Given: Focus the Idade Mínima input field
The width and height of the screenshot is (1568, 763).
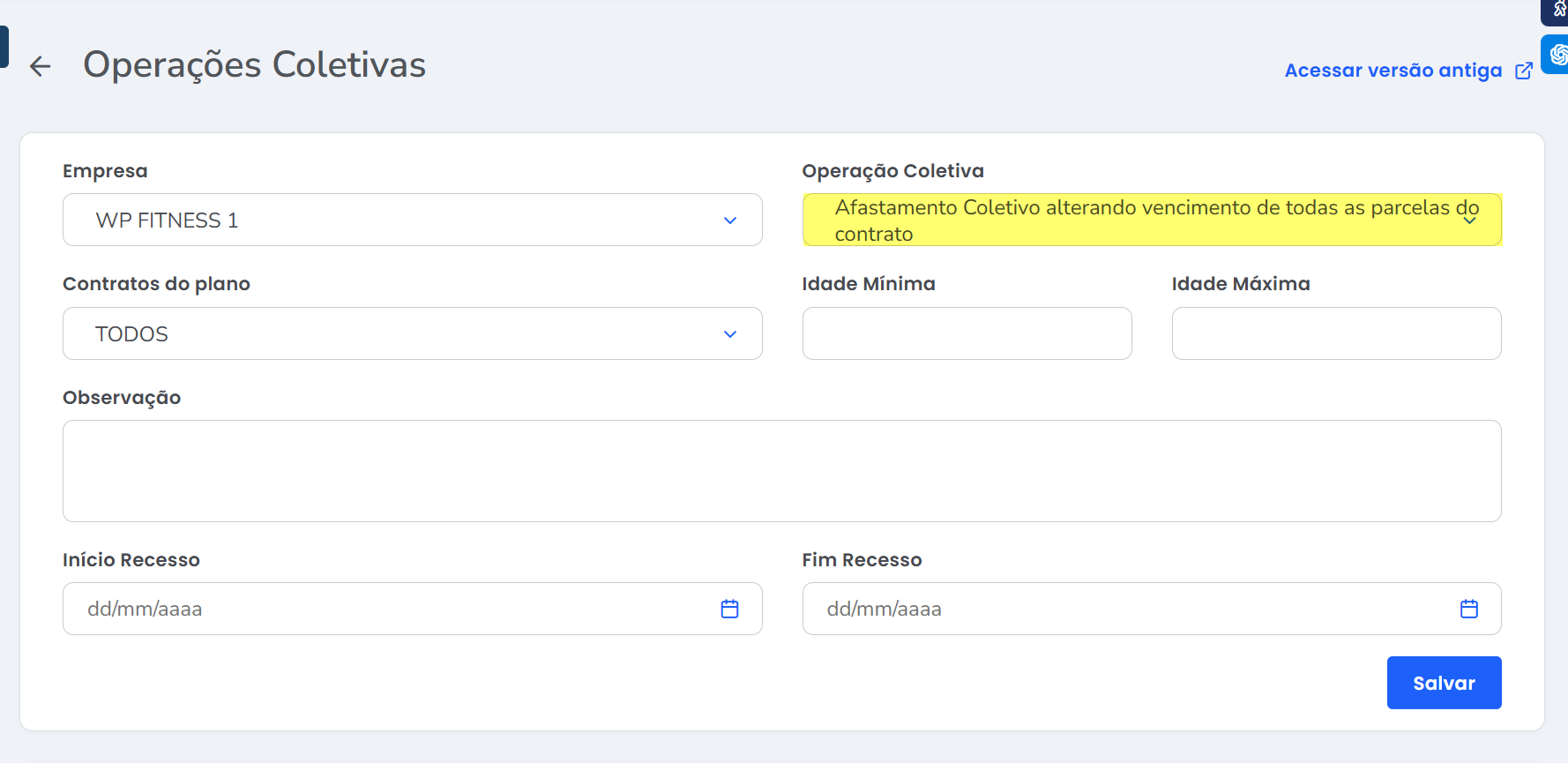Looking at the screenshot, I should (x=967, y=333).
